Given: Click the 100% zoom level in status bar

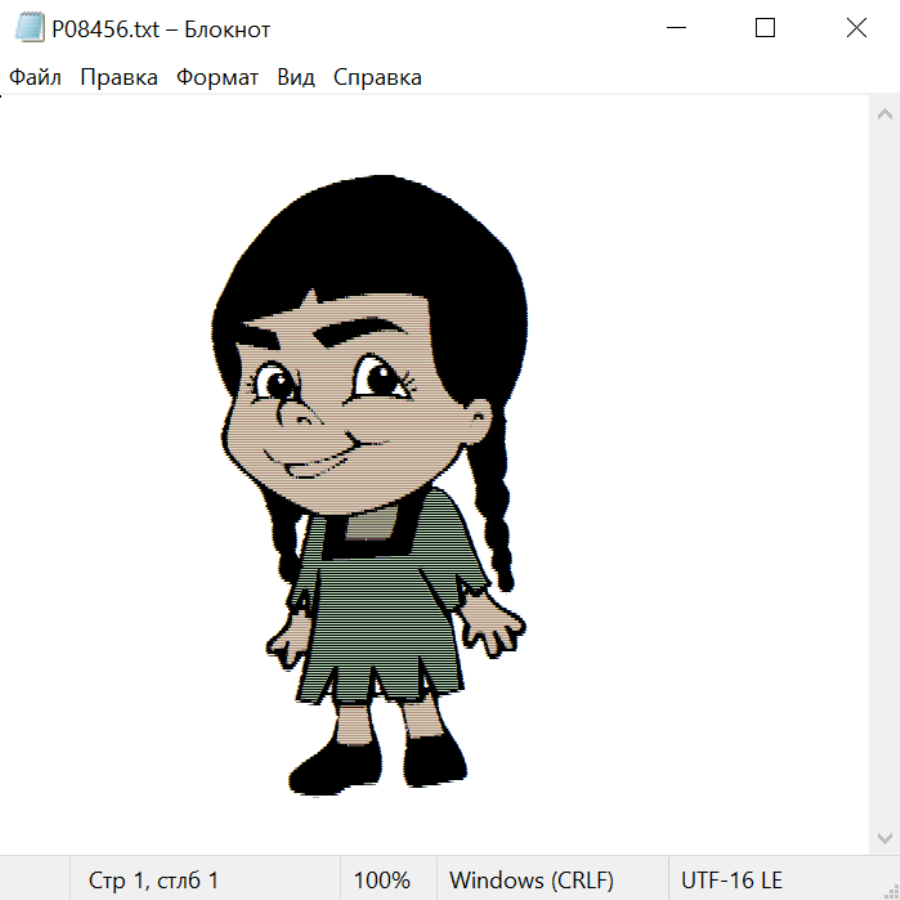Looking at the screenshot, I should click(382, 880).
